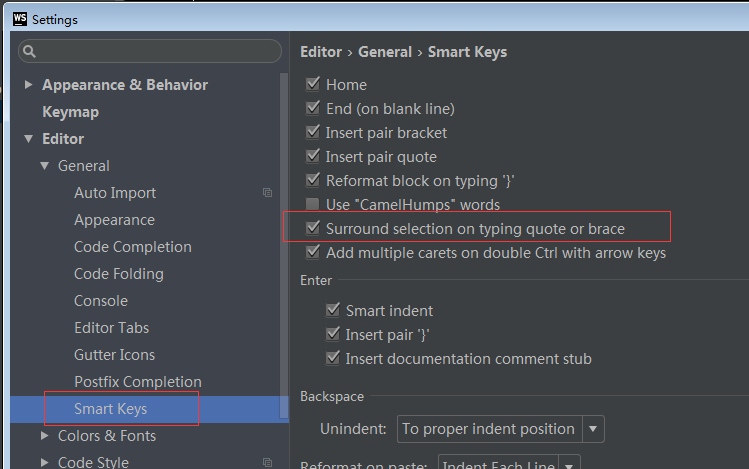Click the settings tree vertical scrollbar
Screen dimensions: 749x469
click(x=284, y=245)
